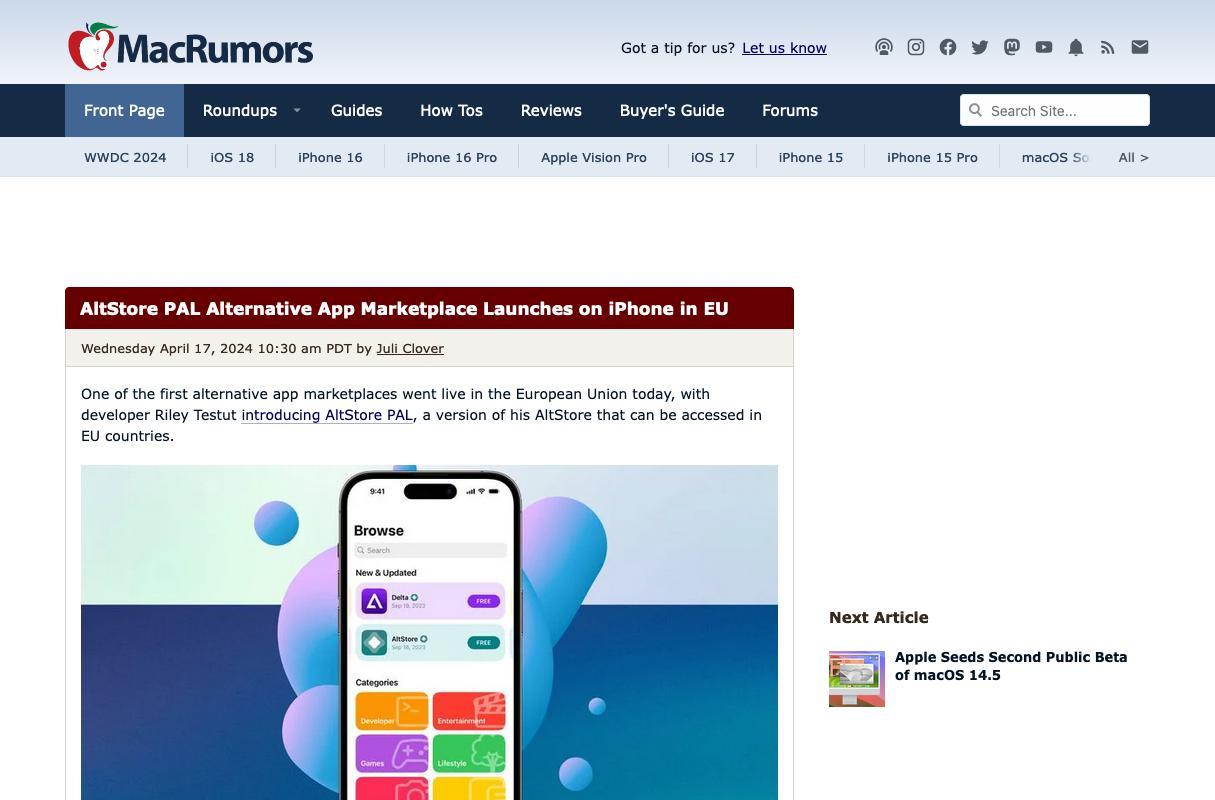1215x800 pixels.
Task: Open the Forums section
Action: [x=790, y=110]
